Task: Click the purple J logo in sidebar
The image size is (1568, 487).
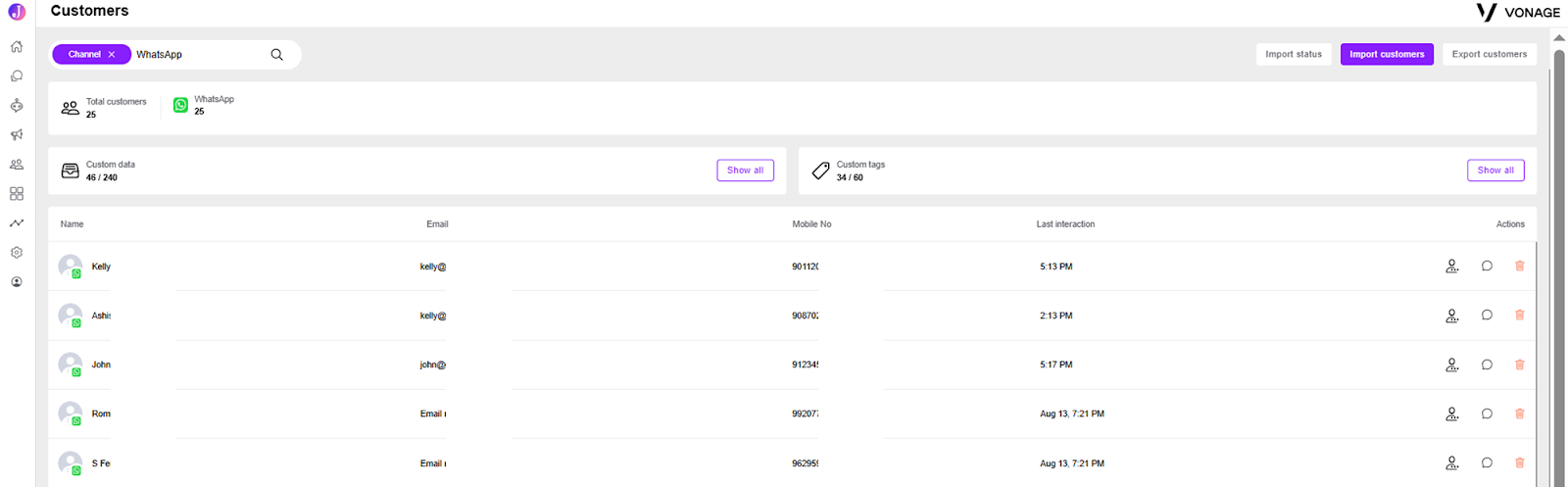Action: tap(17, 12)
